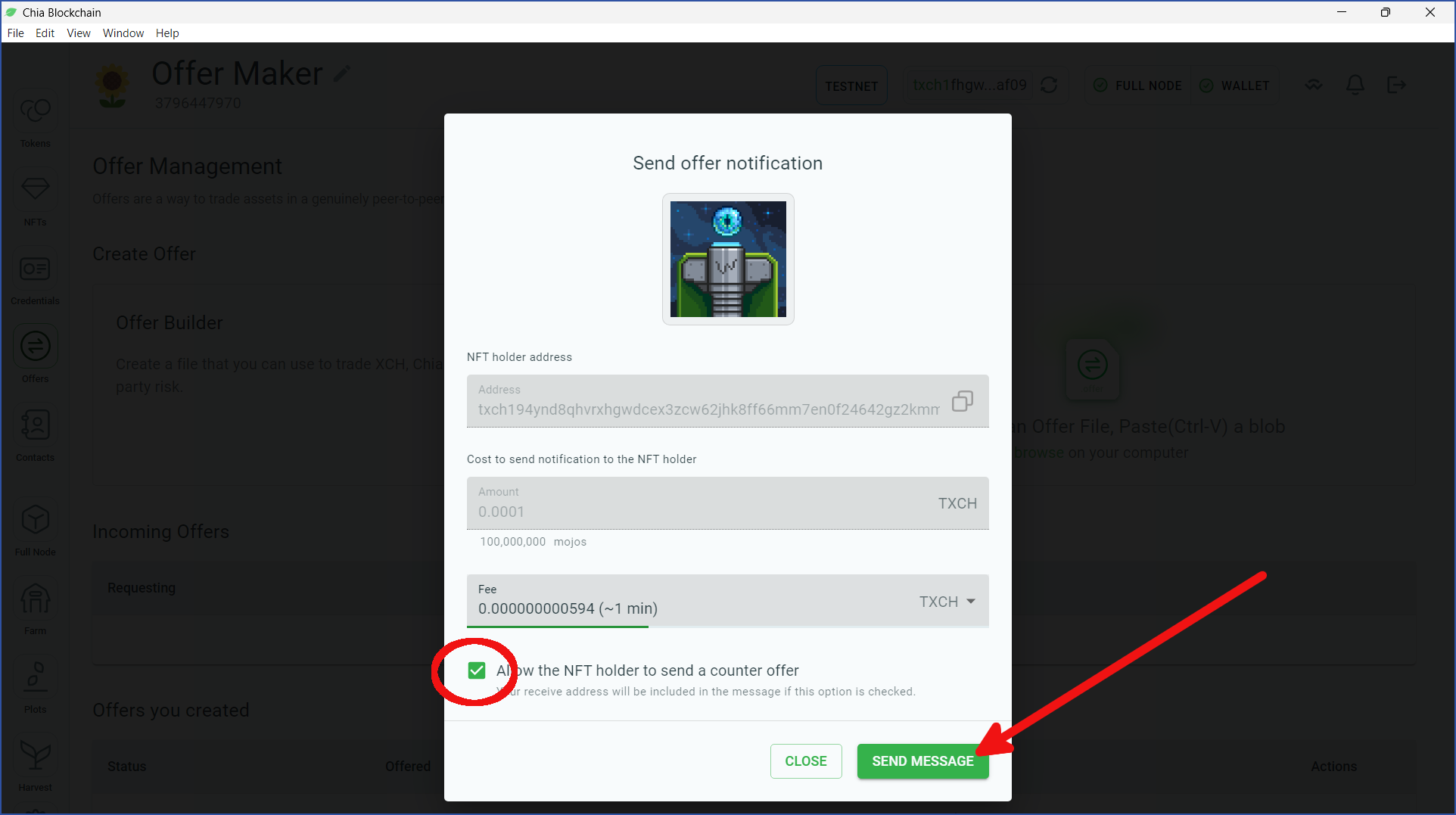Click the browse link for offer file
Screen dimensions: 1456x815
1038,453
